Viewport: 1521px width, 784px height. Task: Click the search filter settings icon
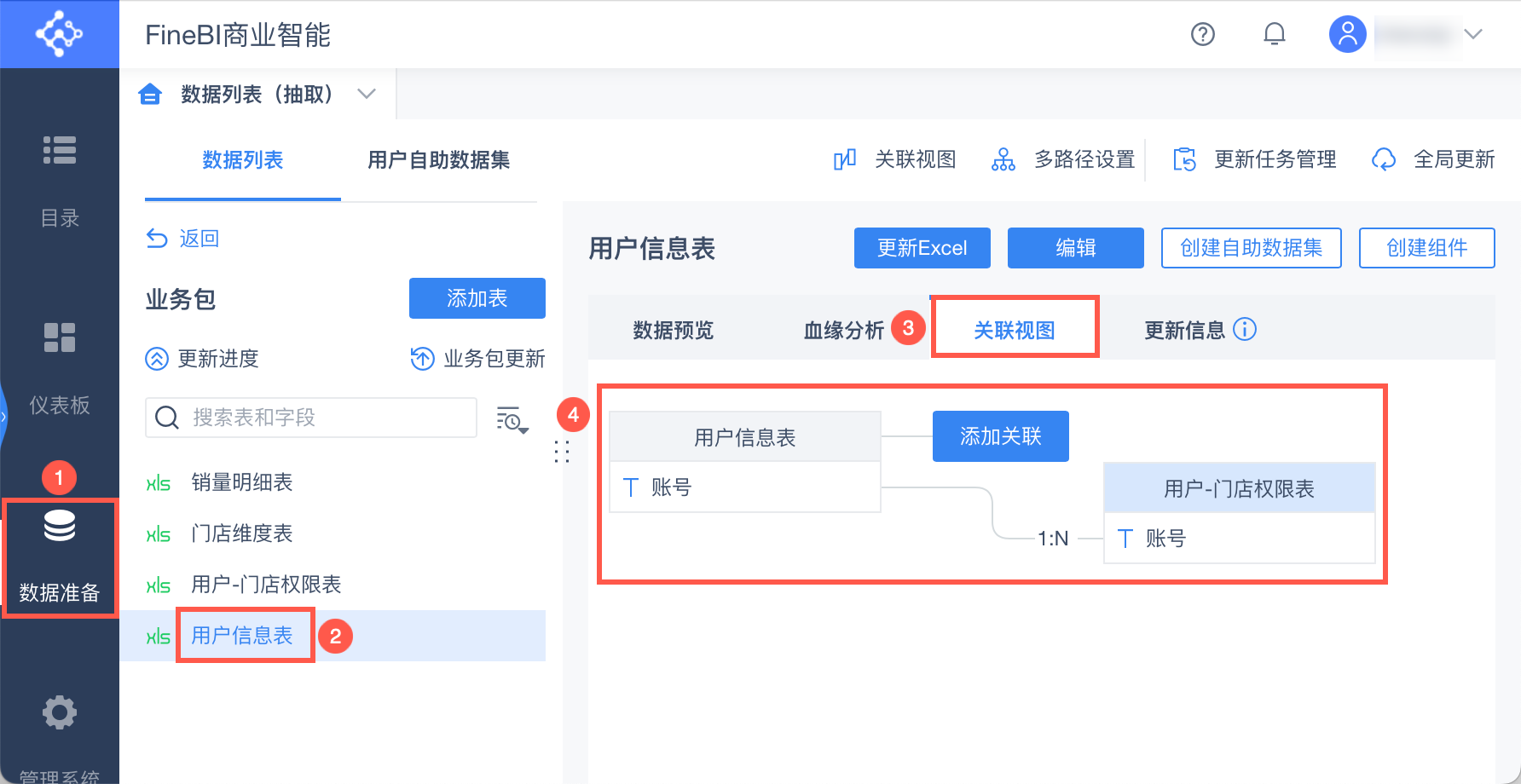point(512,418)
